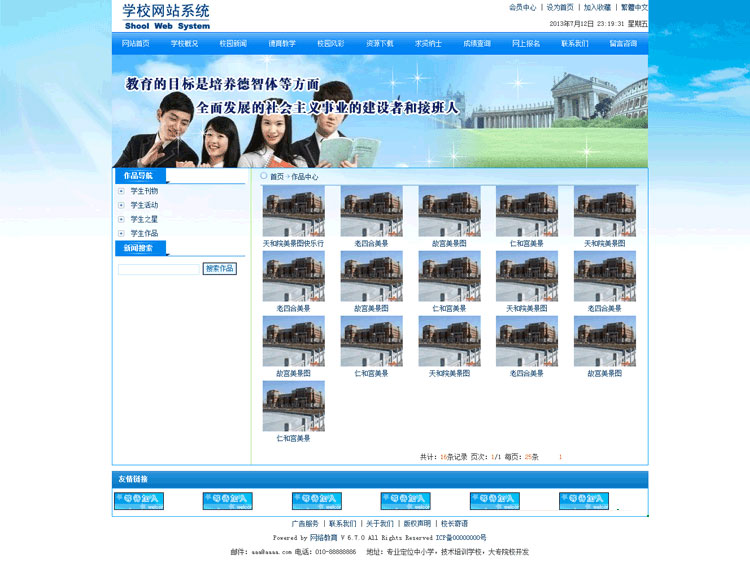Click the 会员中心 link at top
Viewport: 750px width, 580px height.
pyautogui.click(x=522, y=8)
